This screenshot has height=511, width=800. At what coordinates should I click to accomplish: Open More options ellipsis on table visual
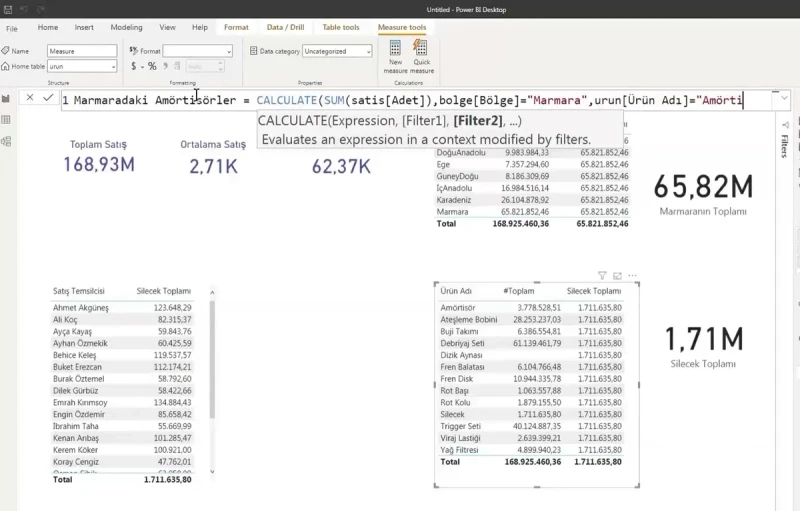pos(633,276)
